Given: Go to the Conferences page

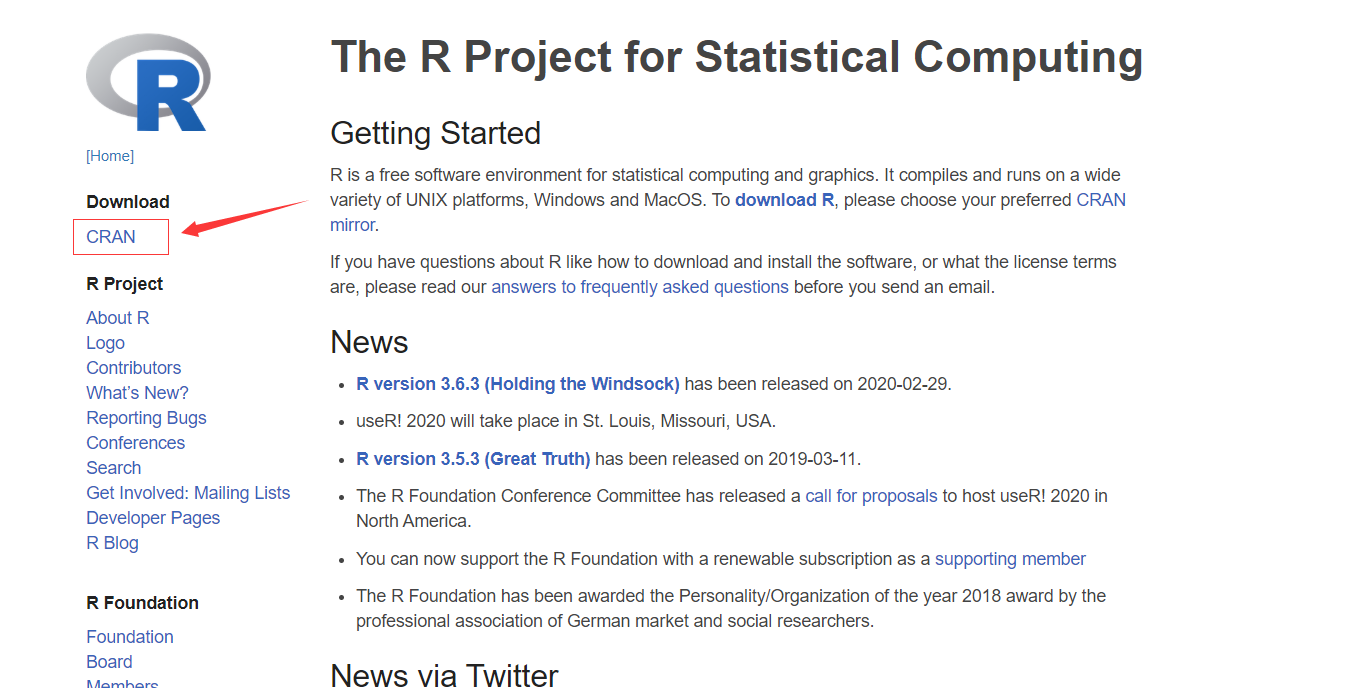Looking at the screenshot, I should pos(136,443).
